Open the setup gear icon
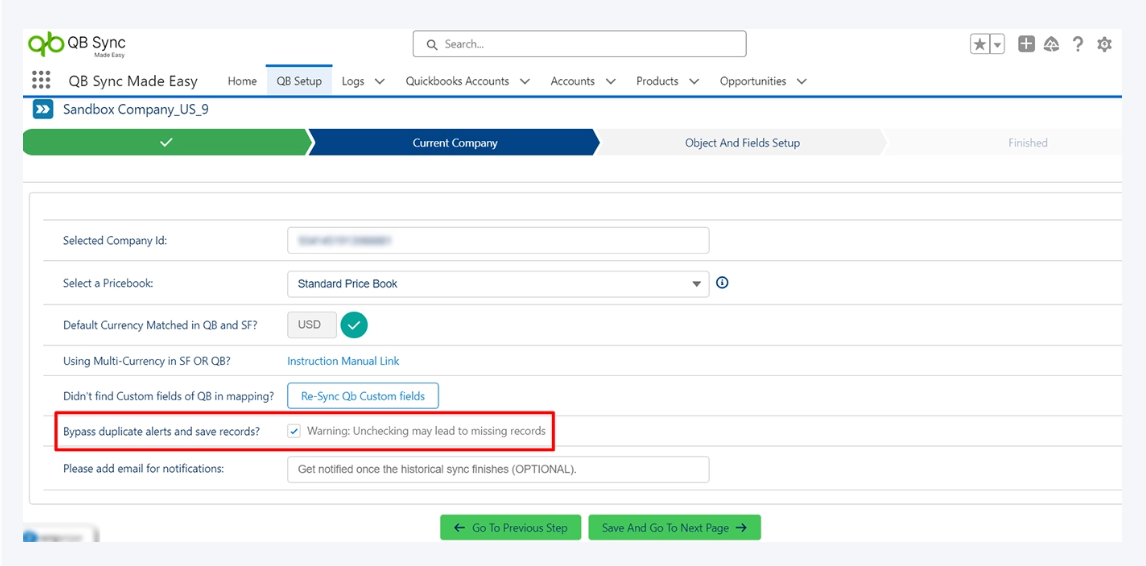The image size is (1146, 566). tap(1104, 44)
